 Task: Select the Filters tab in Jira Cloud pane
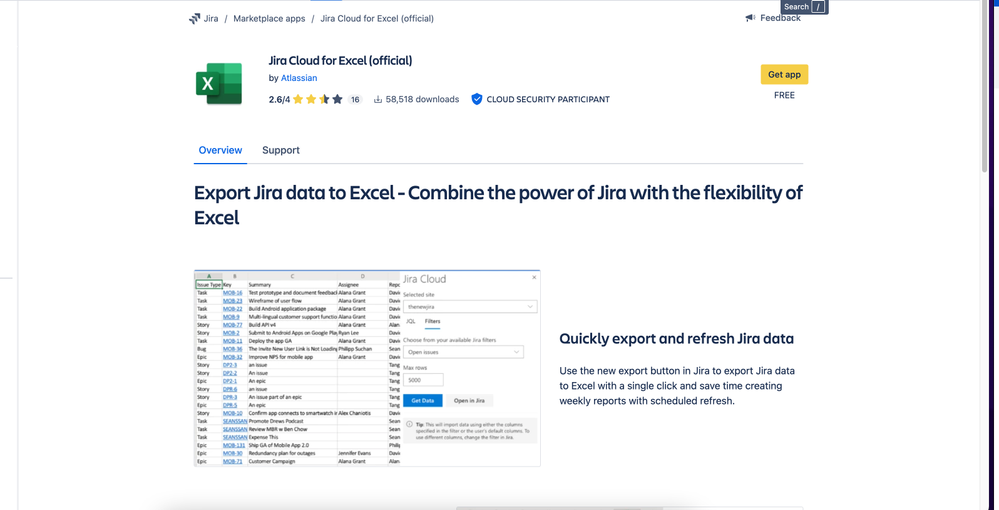coord(433,321)
